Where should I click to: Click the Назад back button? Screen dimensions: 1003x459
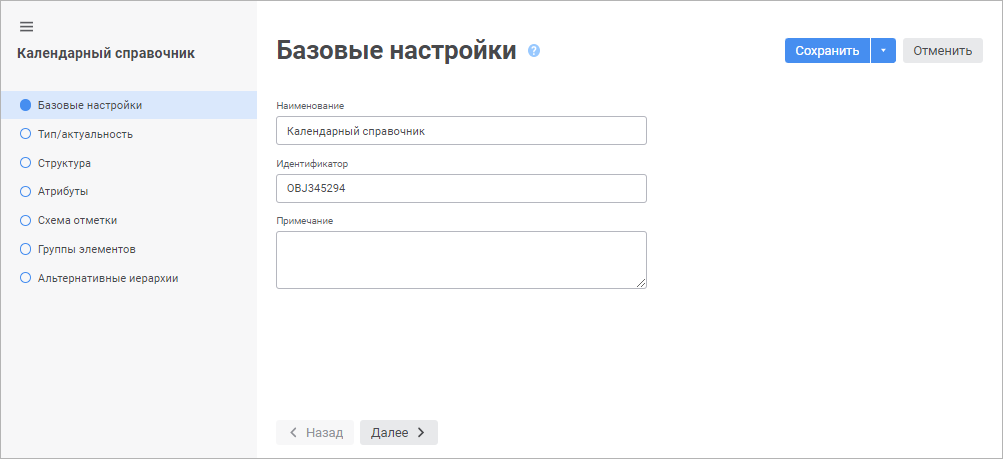point(315,432)
